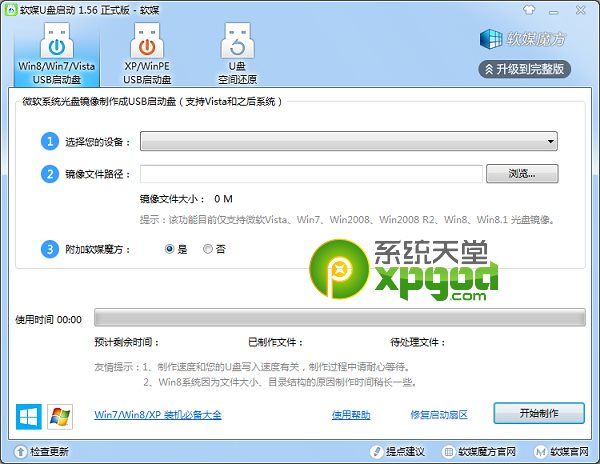This screenshot has height=464, width=600.
Task: Click the 开始制作 start button
Action: pyautogui.click(x=539, y=413)
